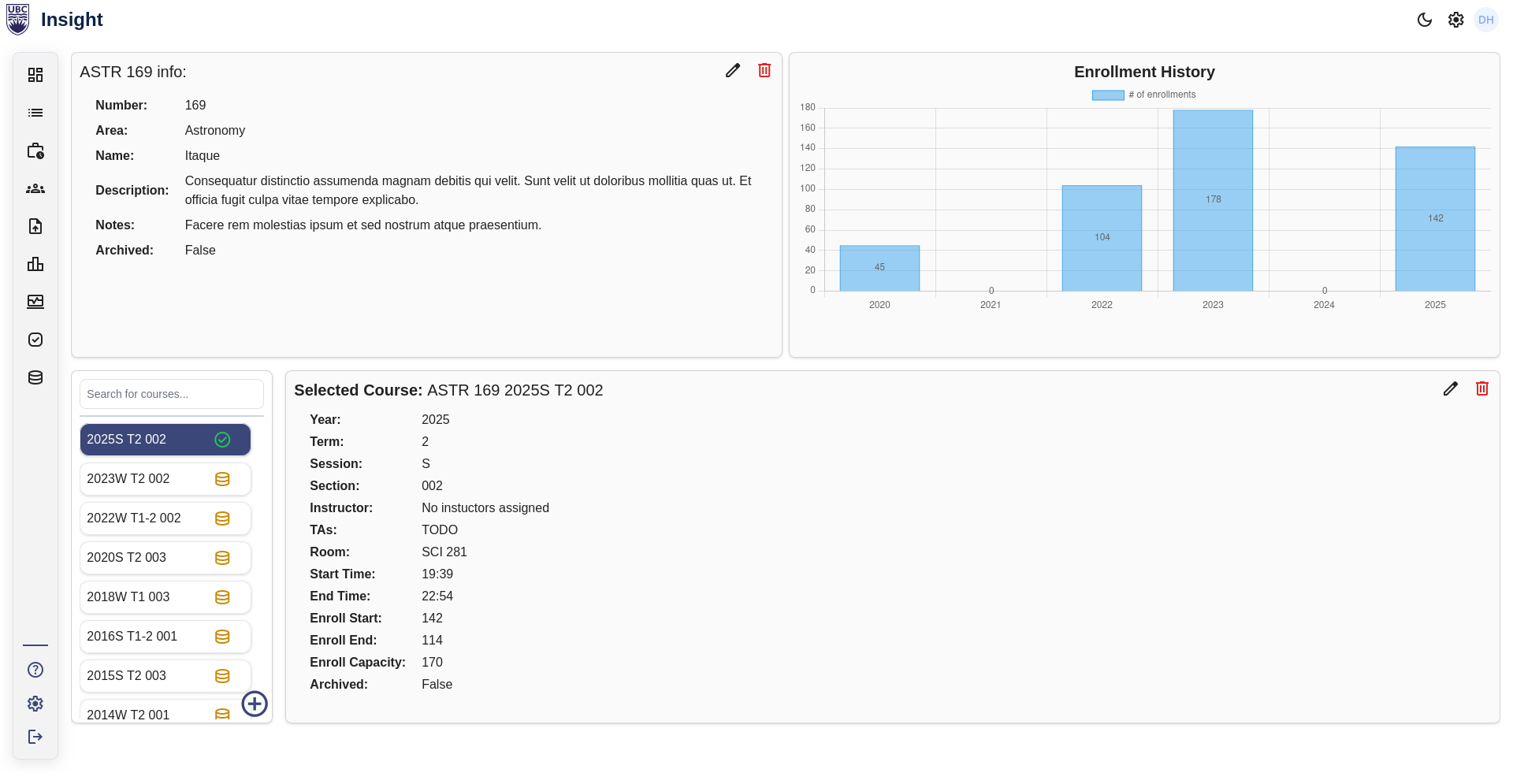
Task: Open the bar chart sidebar icon
Action: pos(35,265)
